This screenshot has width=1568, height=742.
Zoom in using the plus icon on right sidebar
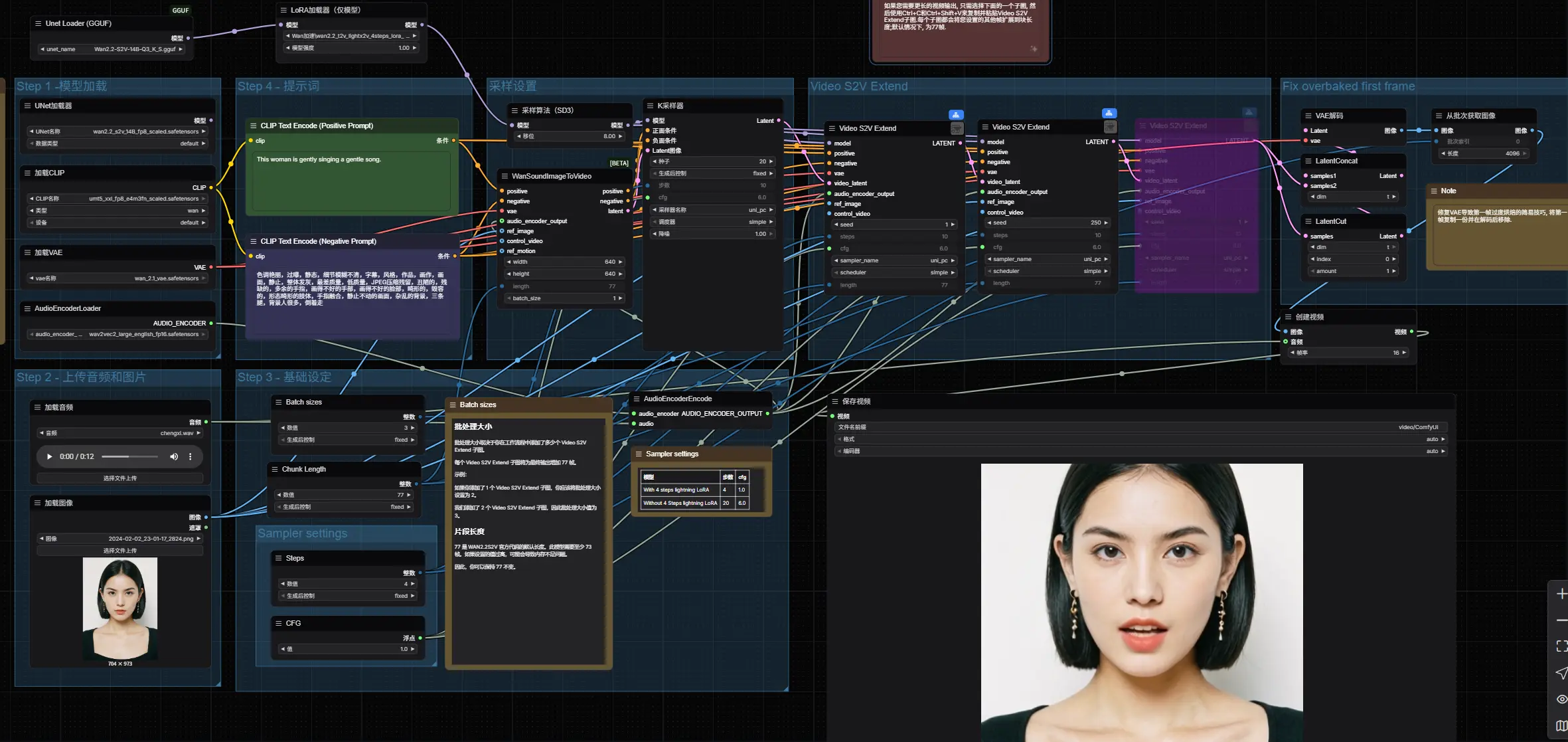pos(1561,593)
